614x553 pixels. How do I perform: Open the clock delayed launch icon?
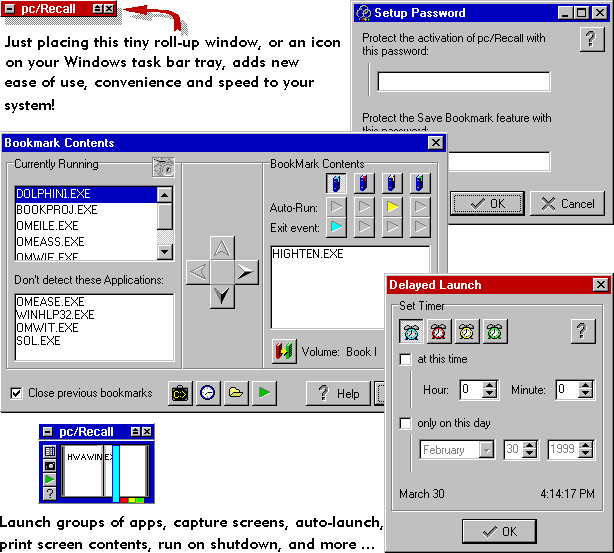point(208,393)
